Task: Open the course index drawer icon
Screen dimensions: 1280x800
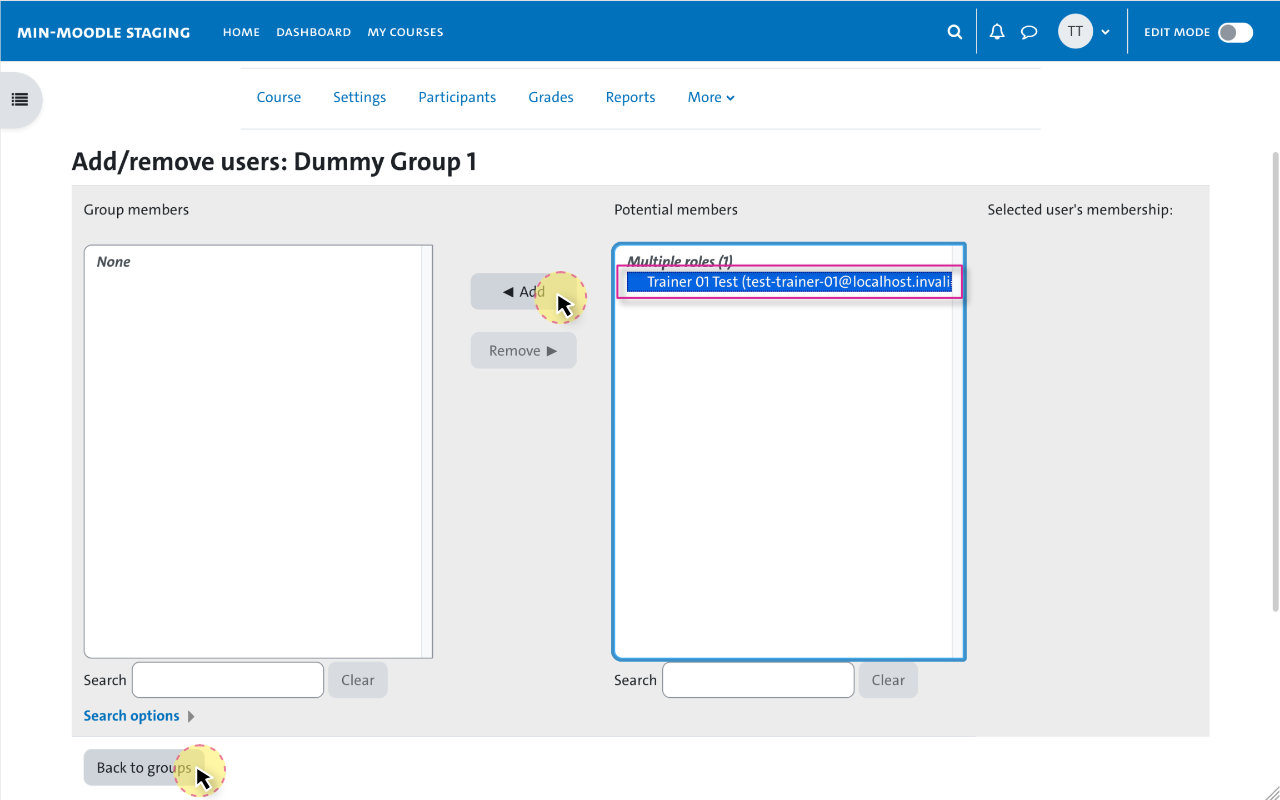Action: (20, 99)
